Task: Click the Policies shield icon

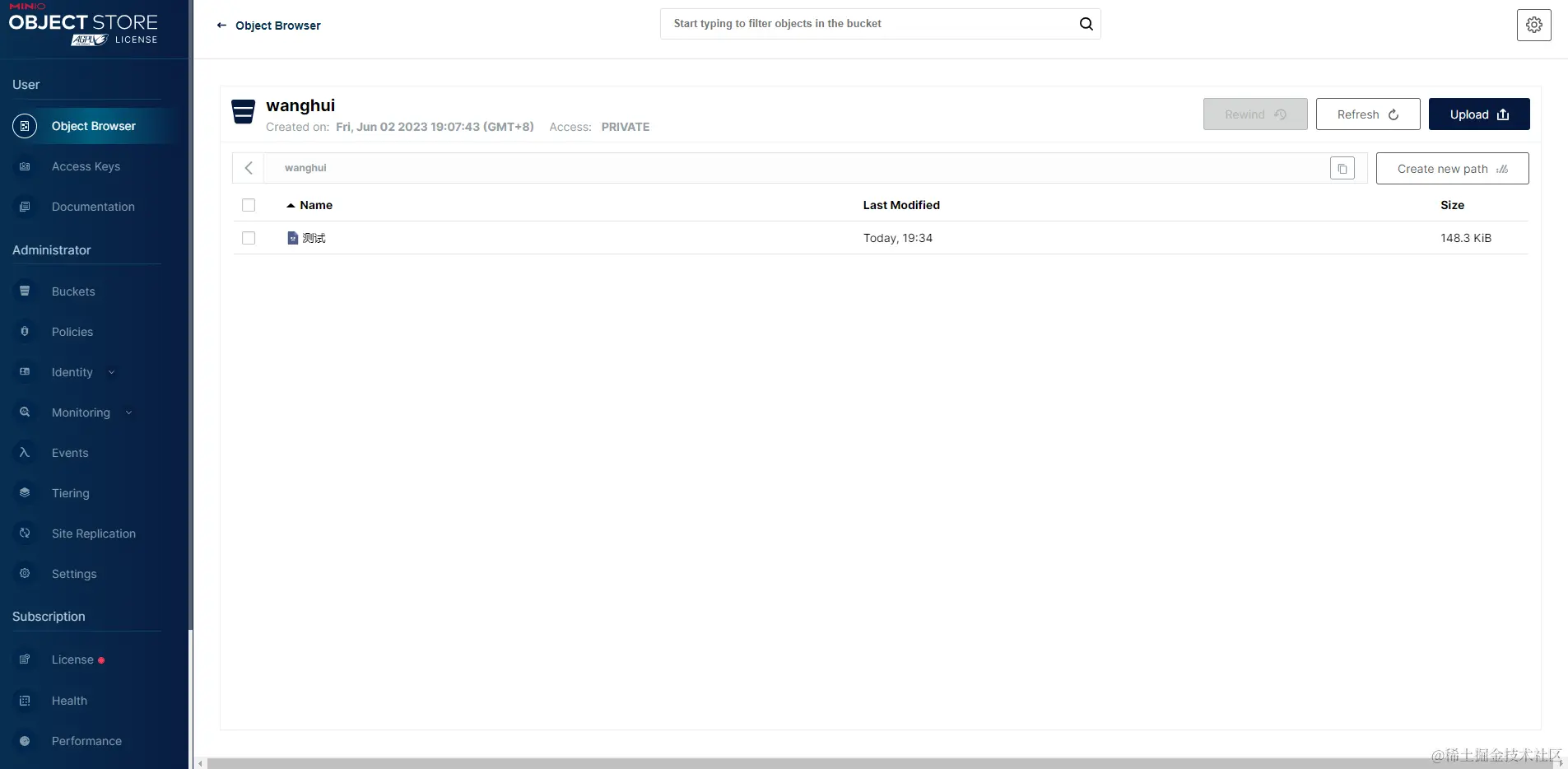Action: 25,331
